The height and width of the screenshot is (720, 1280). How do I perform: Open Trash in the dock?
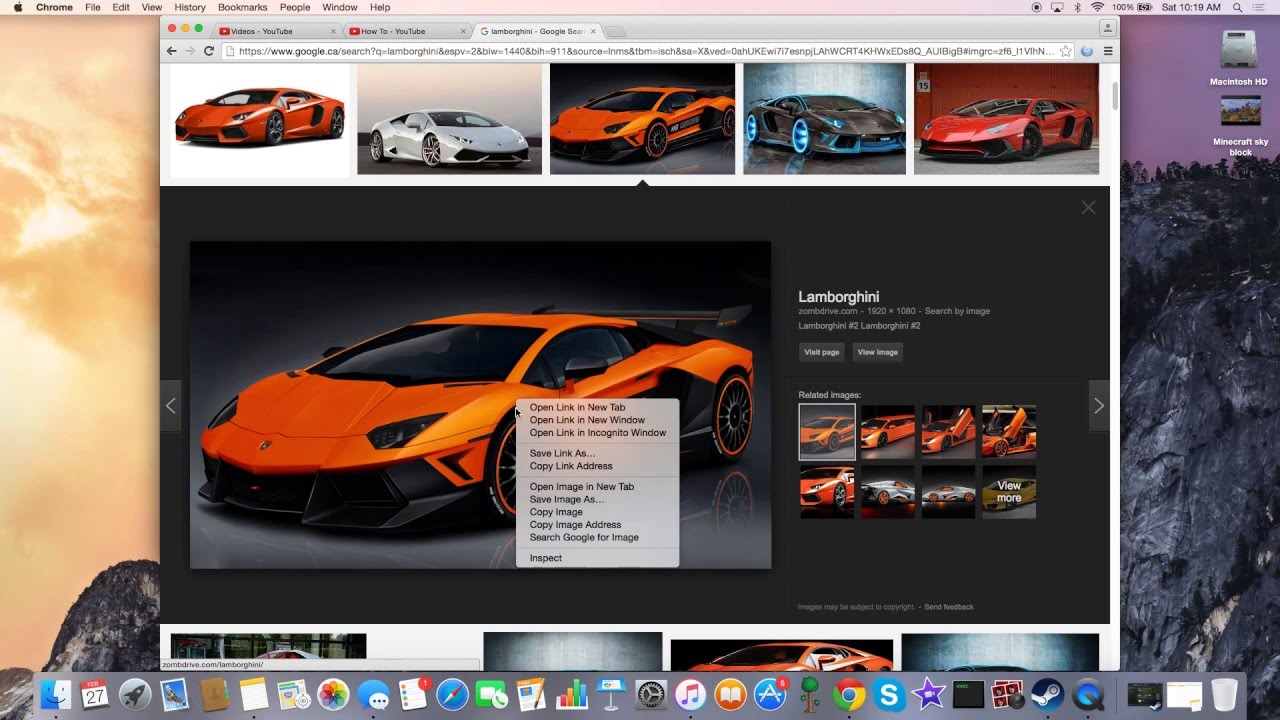click(x=1224, y=693)
